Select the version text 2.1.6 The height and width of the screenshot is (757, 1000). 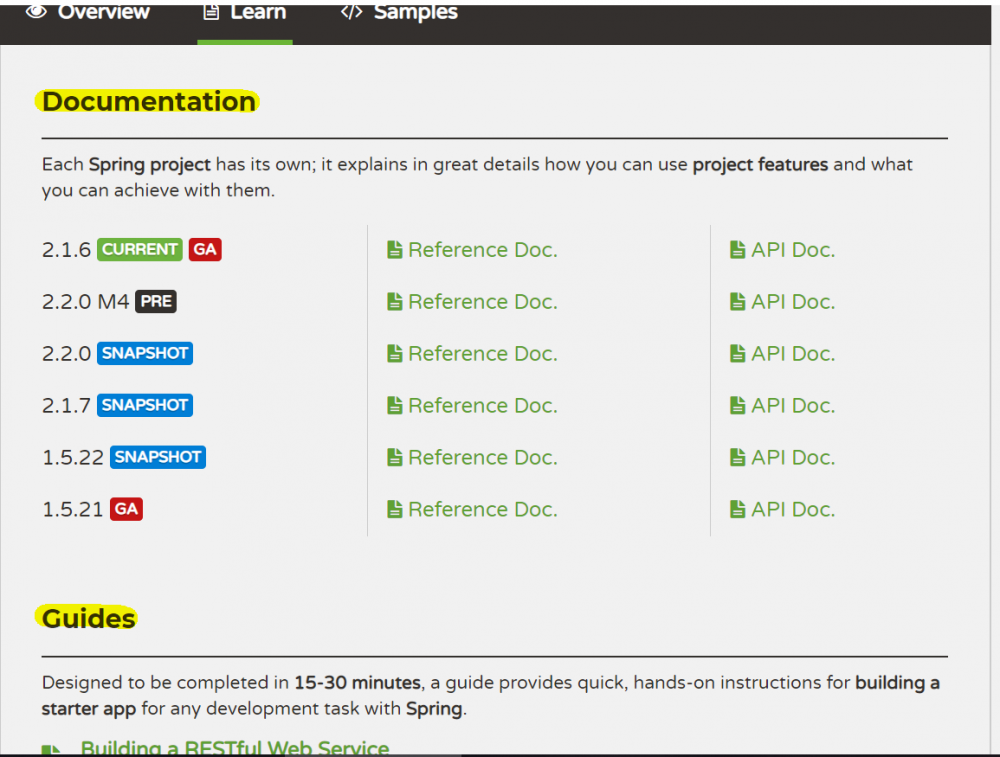66,250
